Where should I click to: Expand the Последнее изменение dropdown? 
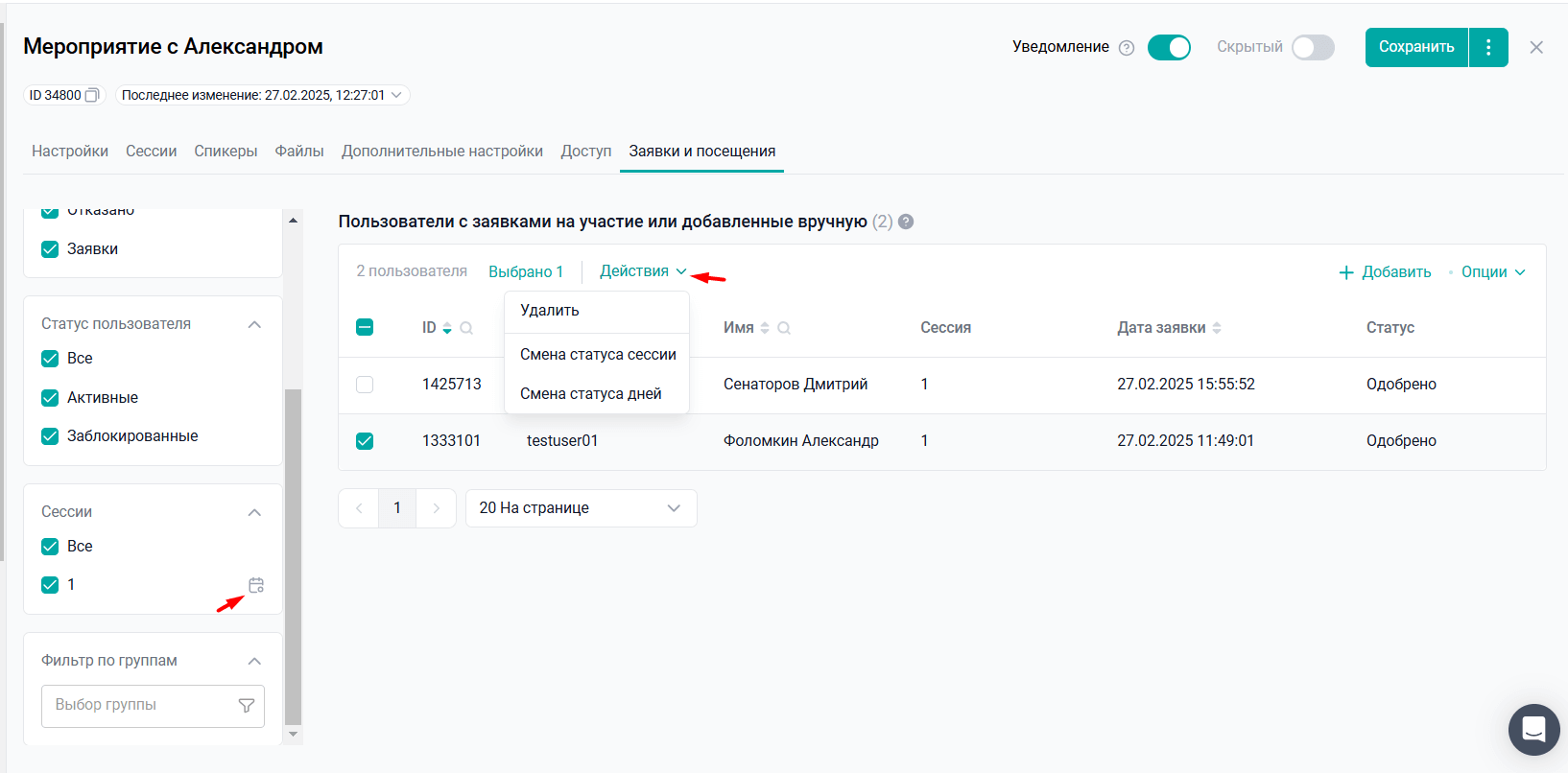coord(262,95)
